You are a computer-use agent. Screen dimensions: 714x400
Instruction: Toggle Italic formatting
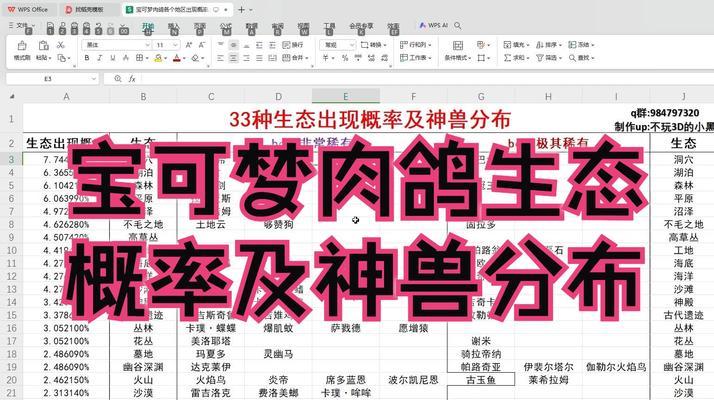100,58
